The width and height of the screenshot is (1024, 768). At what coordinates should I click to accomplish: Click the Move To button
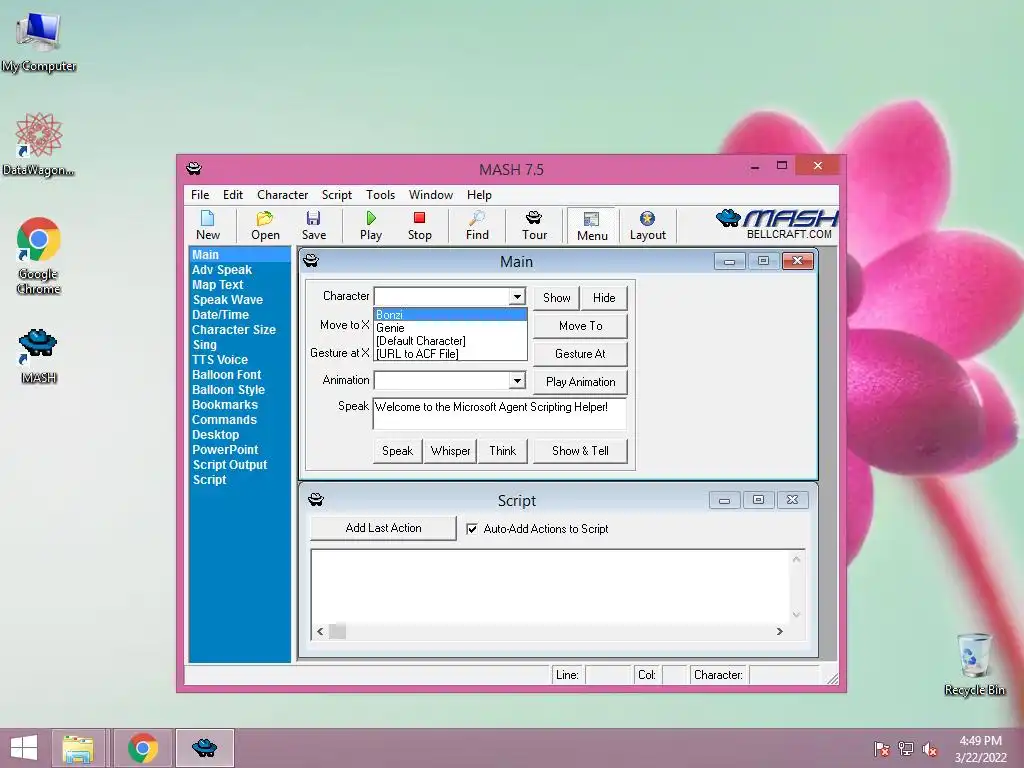click(x=580, y=326)
